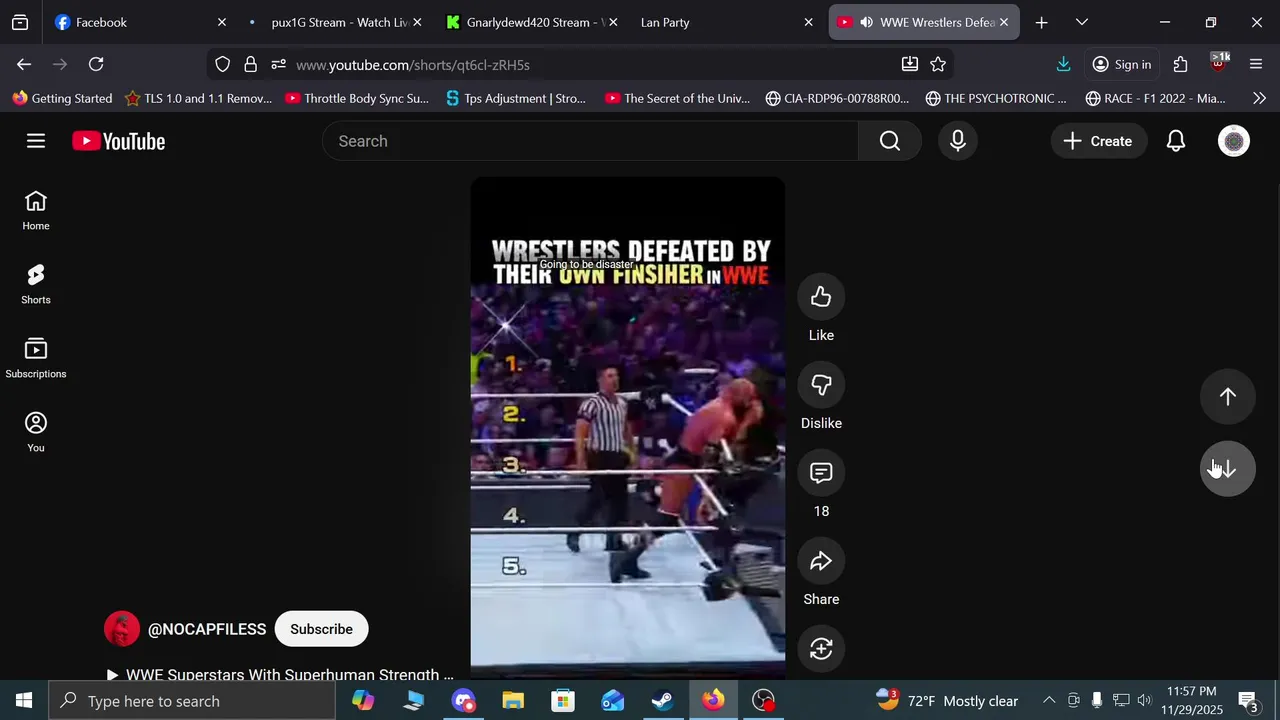Open Firefox downloads panel
Image resolution: width=1280 pixels, height=720 pixels.
click(1063, 64)
